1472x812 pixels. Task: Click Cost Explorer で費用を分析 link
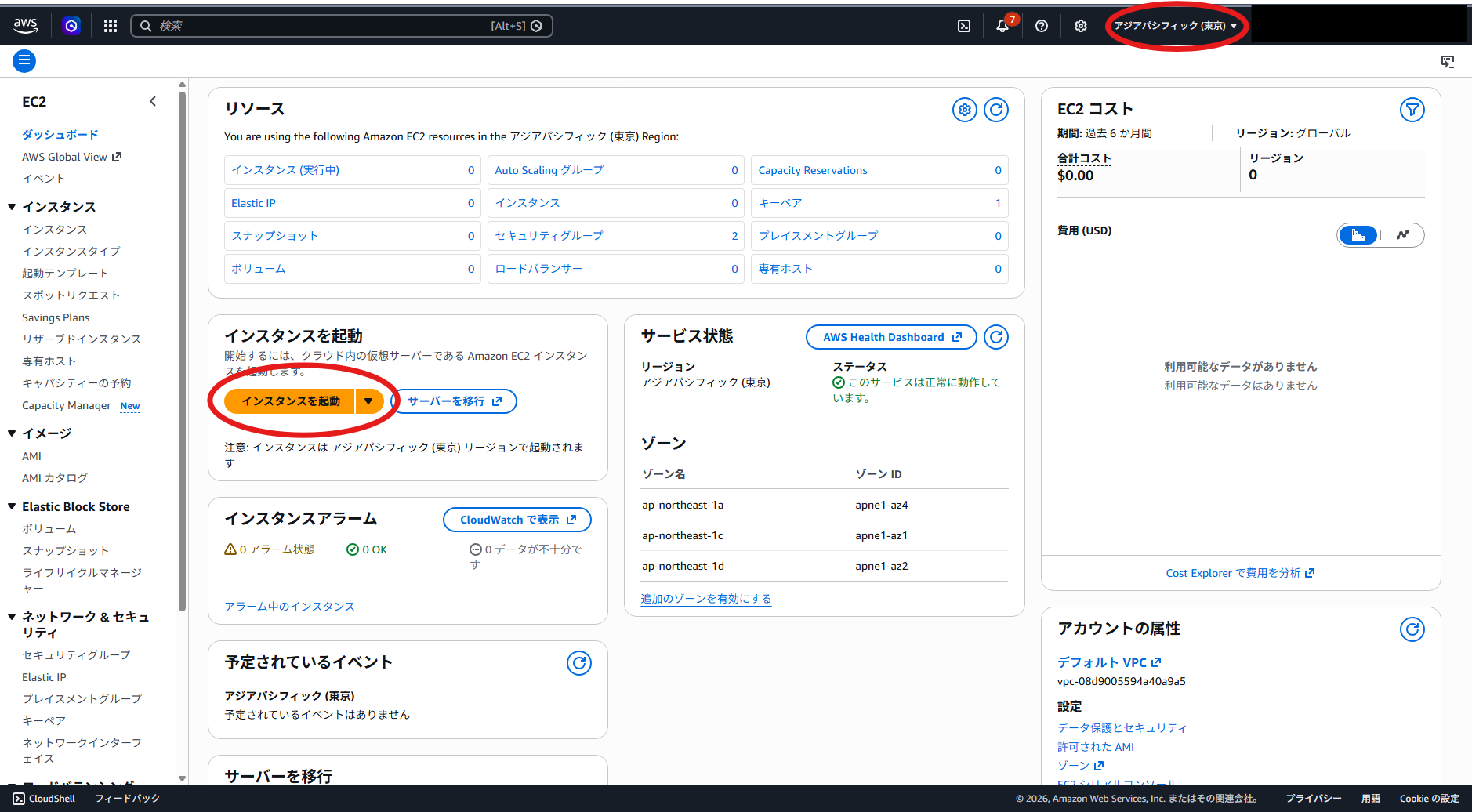(x=1240, y=573)
